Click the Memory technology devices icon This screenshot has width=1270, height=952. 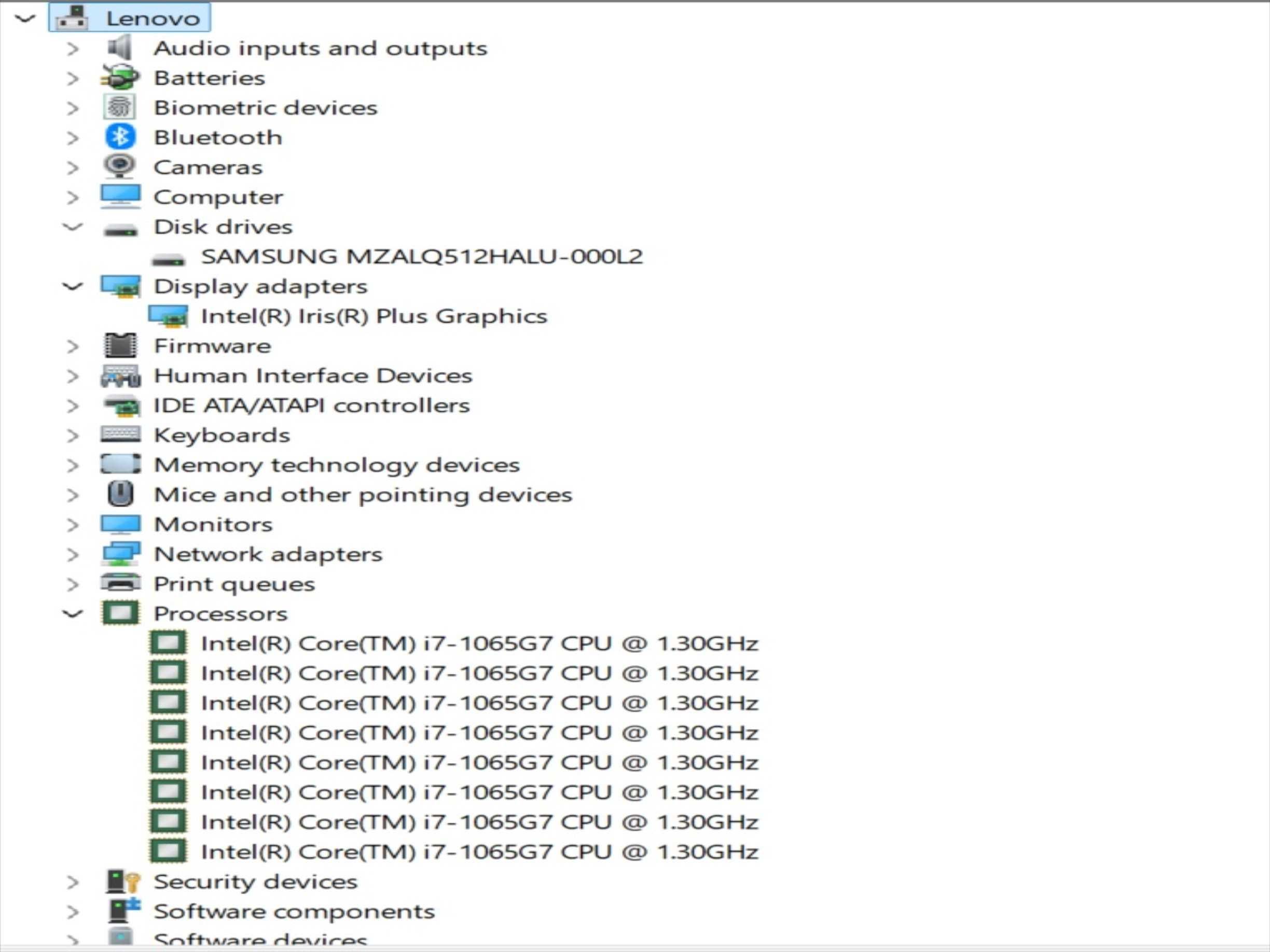click(x=120, y=464)
